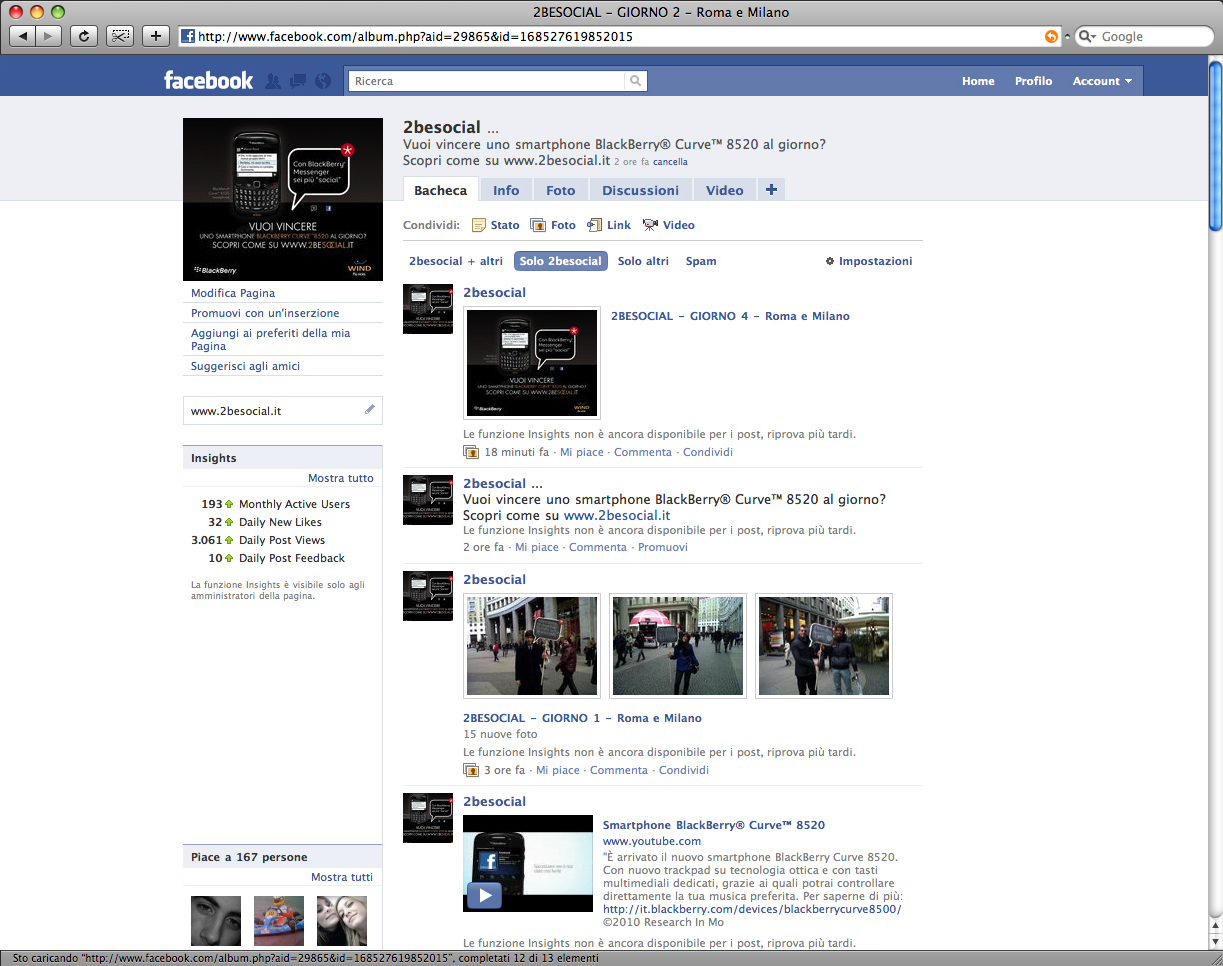Go forward using the browser forward arrow

[48, 37]
